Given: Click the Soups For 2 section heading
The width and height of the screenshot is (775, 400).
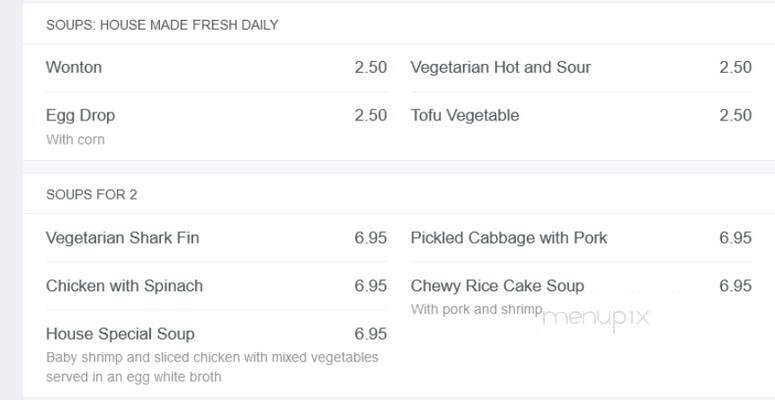Looking at the screenshot, I should (x=91, y=195).
